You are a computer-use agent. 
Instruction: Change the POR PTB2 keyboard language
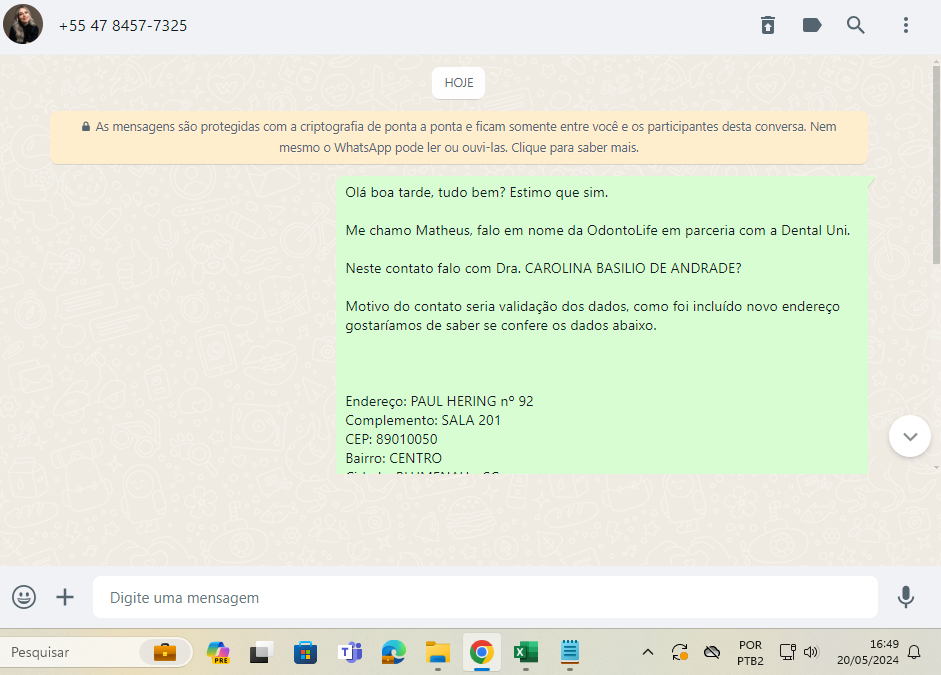pyautogui.click(x=750, y=653)
